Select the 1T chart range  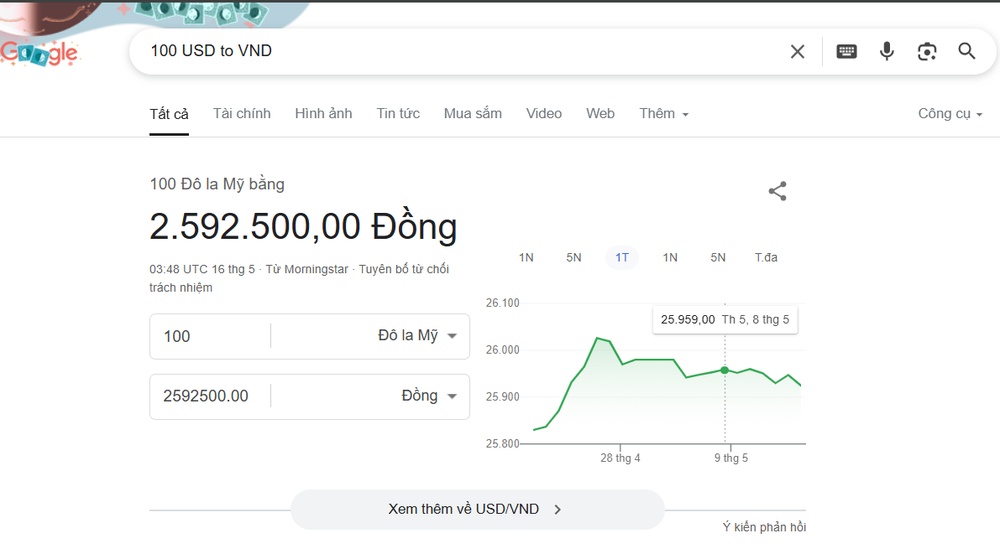[x=622, y=258]
